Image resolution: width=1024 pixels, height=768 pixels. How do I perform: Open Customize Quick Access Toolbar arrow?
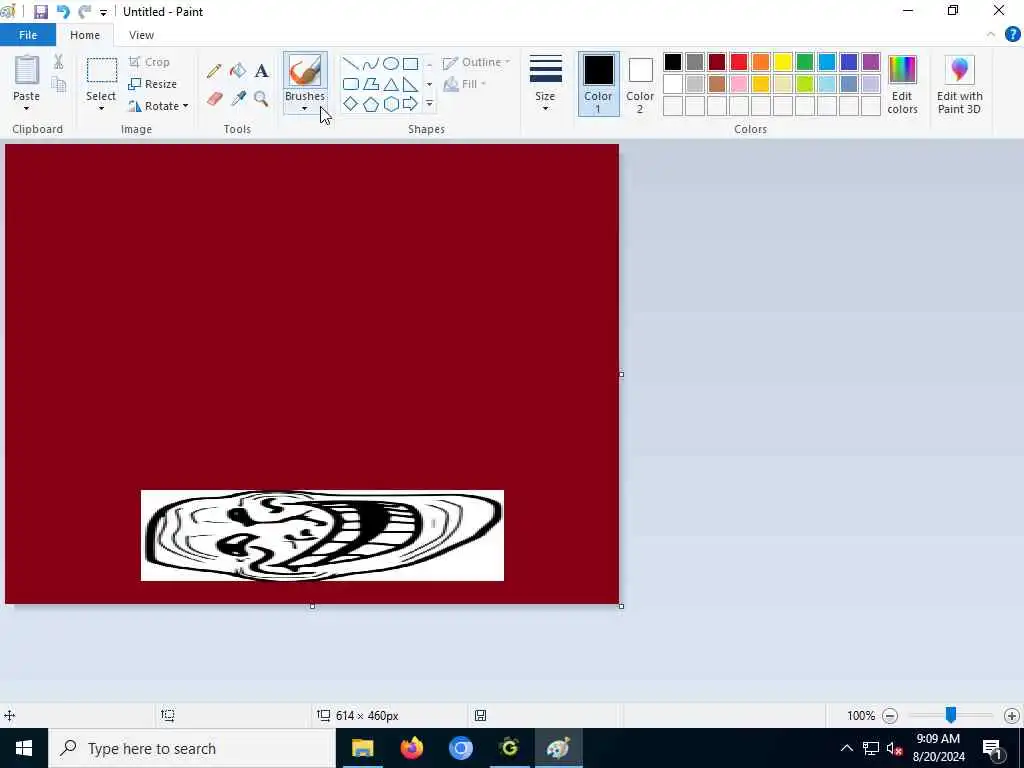(x=103, y=12)
